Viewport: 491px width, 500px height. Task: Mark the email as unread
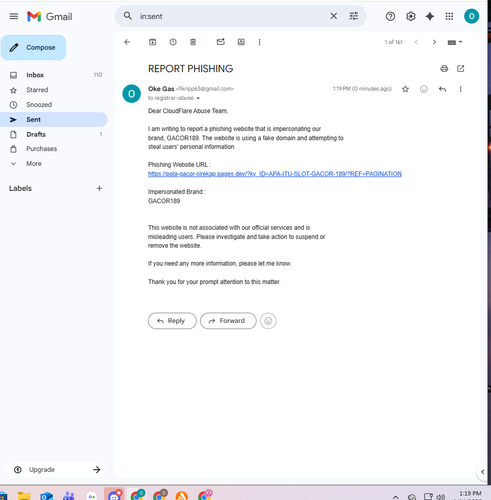pyautogui.click(x=221, y=42)
